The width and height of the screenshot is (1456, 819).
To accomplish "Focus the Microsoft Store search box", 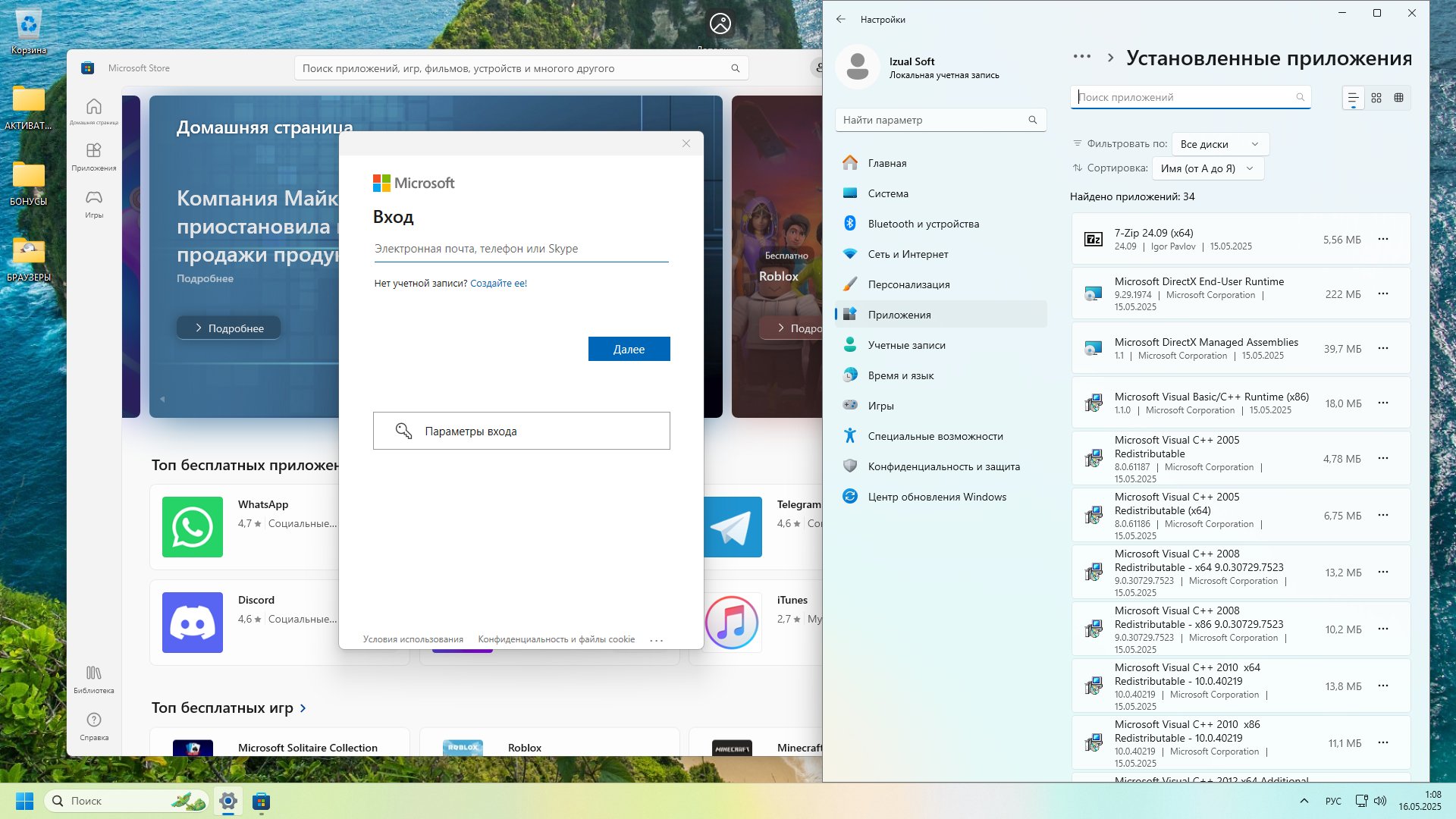I will click(x=521, y=68).
